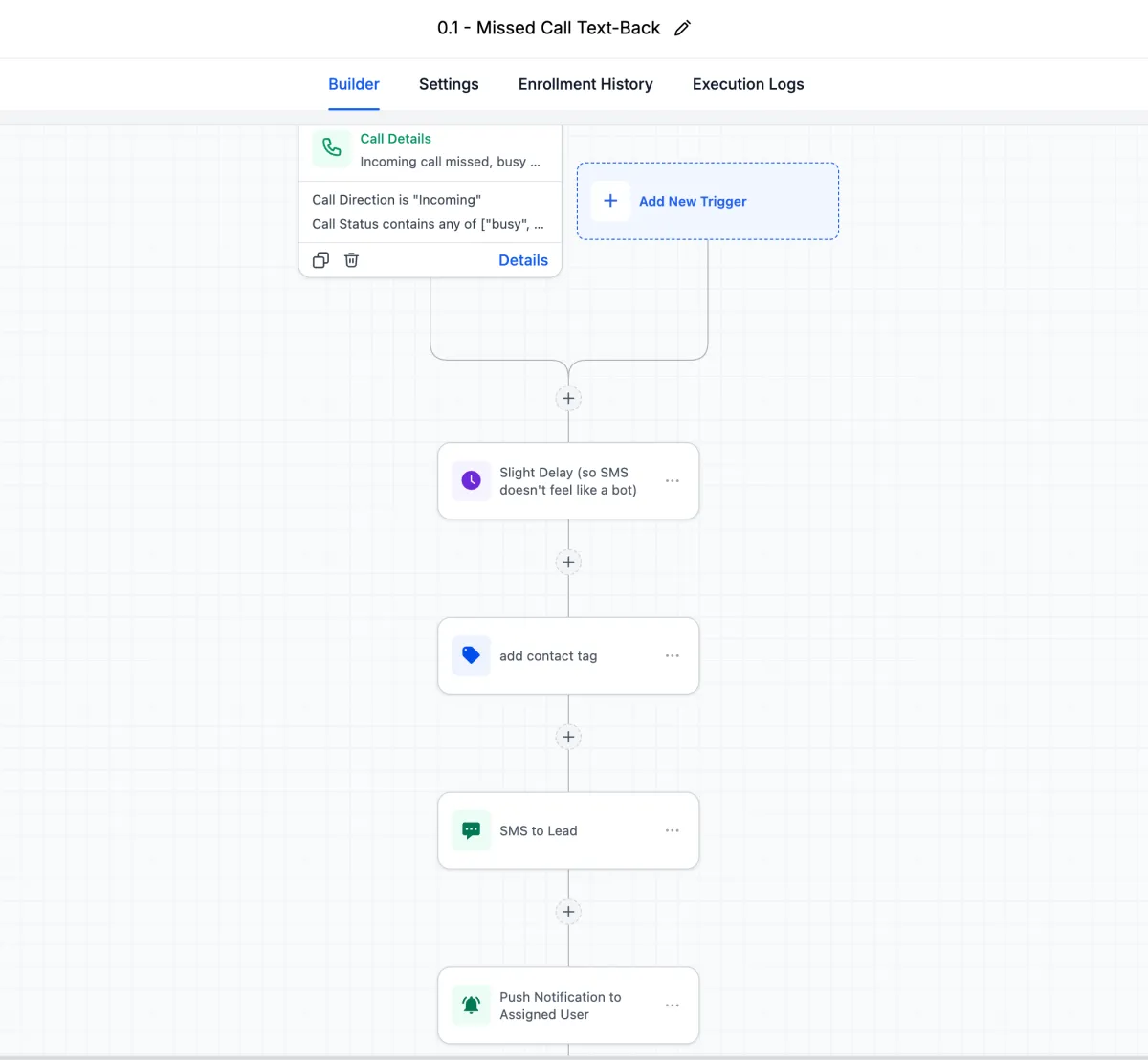The height and width of the screenshot is (1060, 1148).
Task: Open trigger Details link
Action: [523, 260]
